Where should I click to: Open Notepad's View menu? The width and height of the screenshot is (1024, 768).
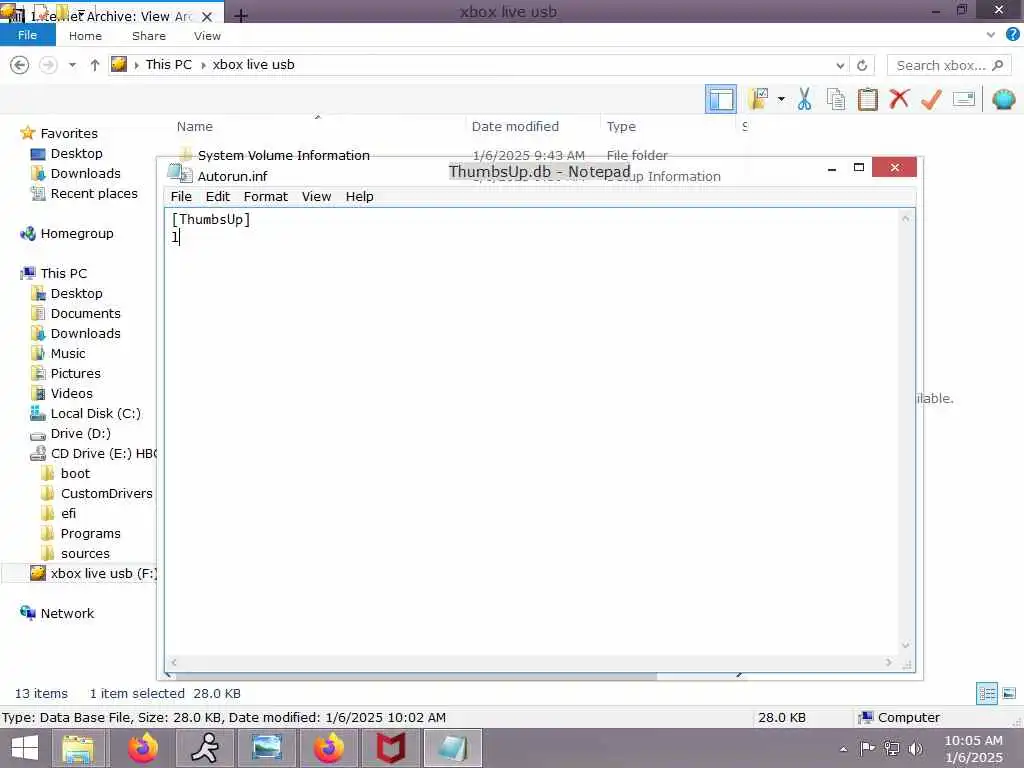[x=316, y=197]
